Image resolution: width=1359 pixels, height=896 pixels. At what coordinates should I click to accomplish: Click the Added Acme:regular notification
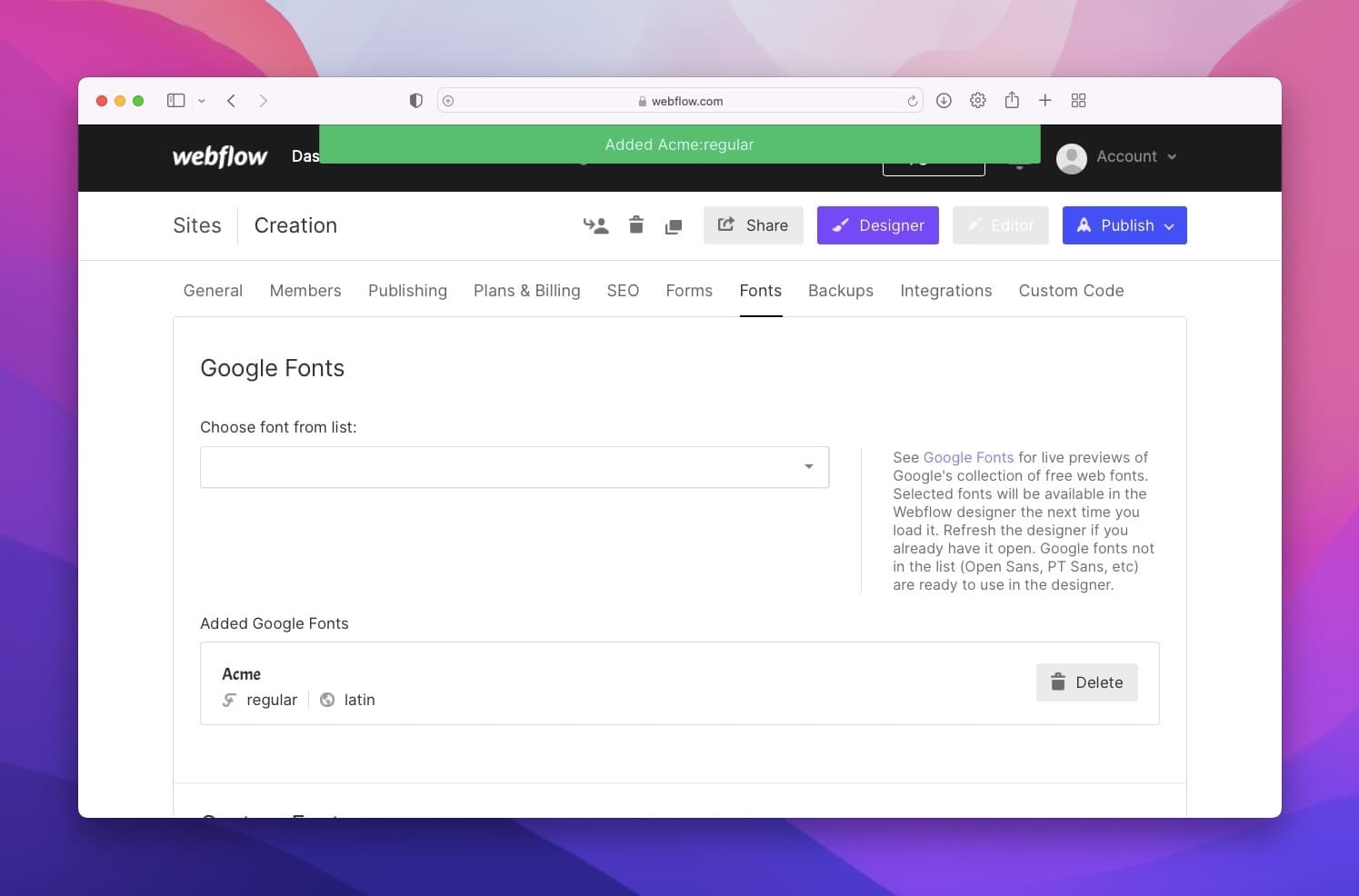coord(680,144)
